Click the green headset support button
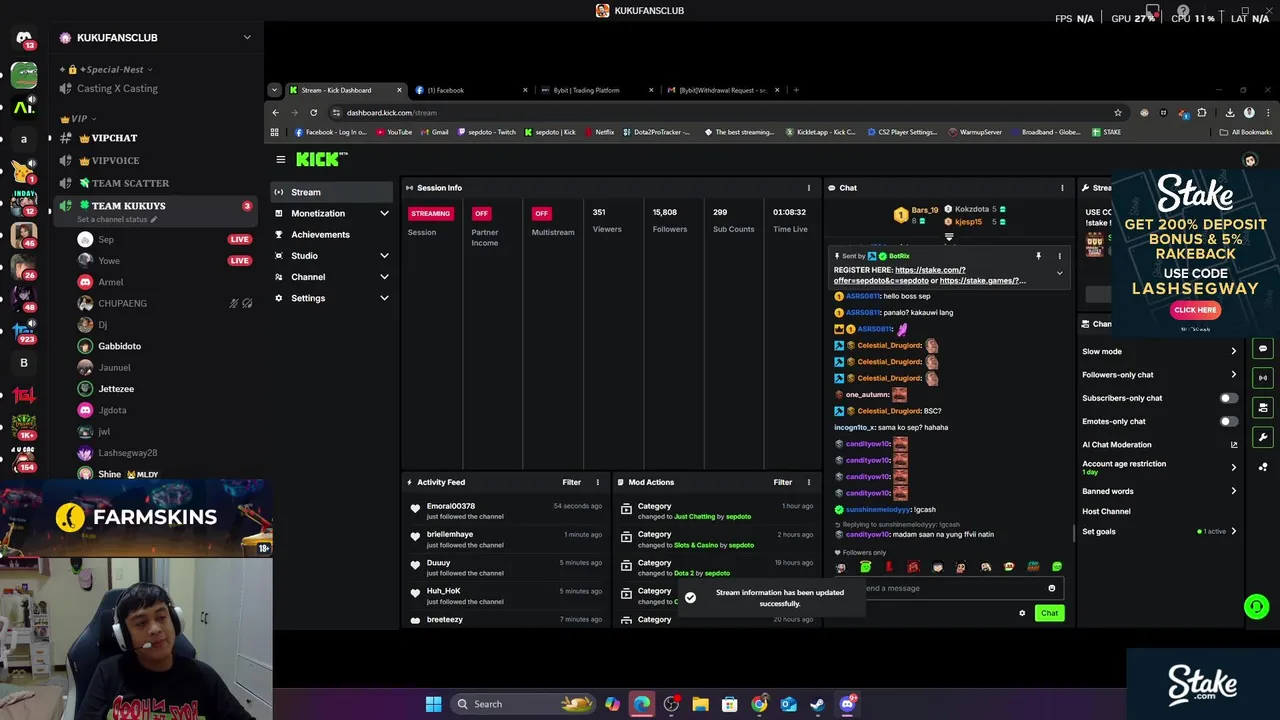The height and width of the screenshot is (720, 1280). [1257, 606]
